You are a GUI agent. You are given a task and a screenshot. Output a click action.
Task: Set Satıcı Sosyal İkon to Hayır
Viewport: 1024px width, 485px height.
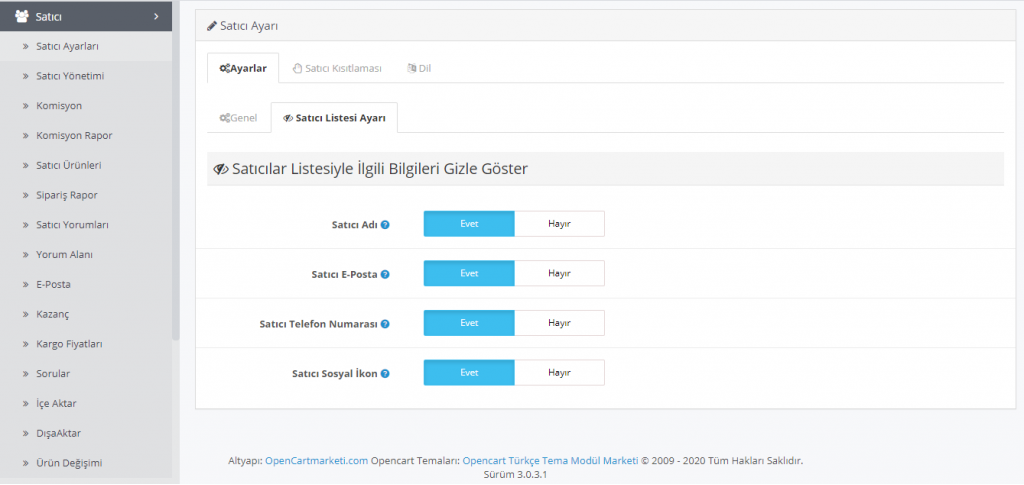pos(559,372)
